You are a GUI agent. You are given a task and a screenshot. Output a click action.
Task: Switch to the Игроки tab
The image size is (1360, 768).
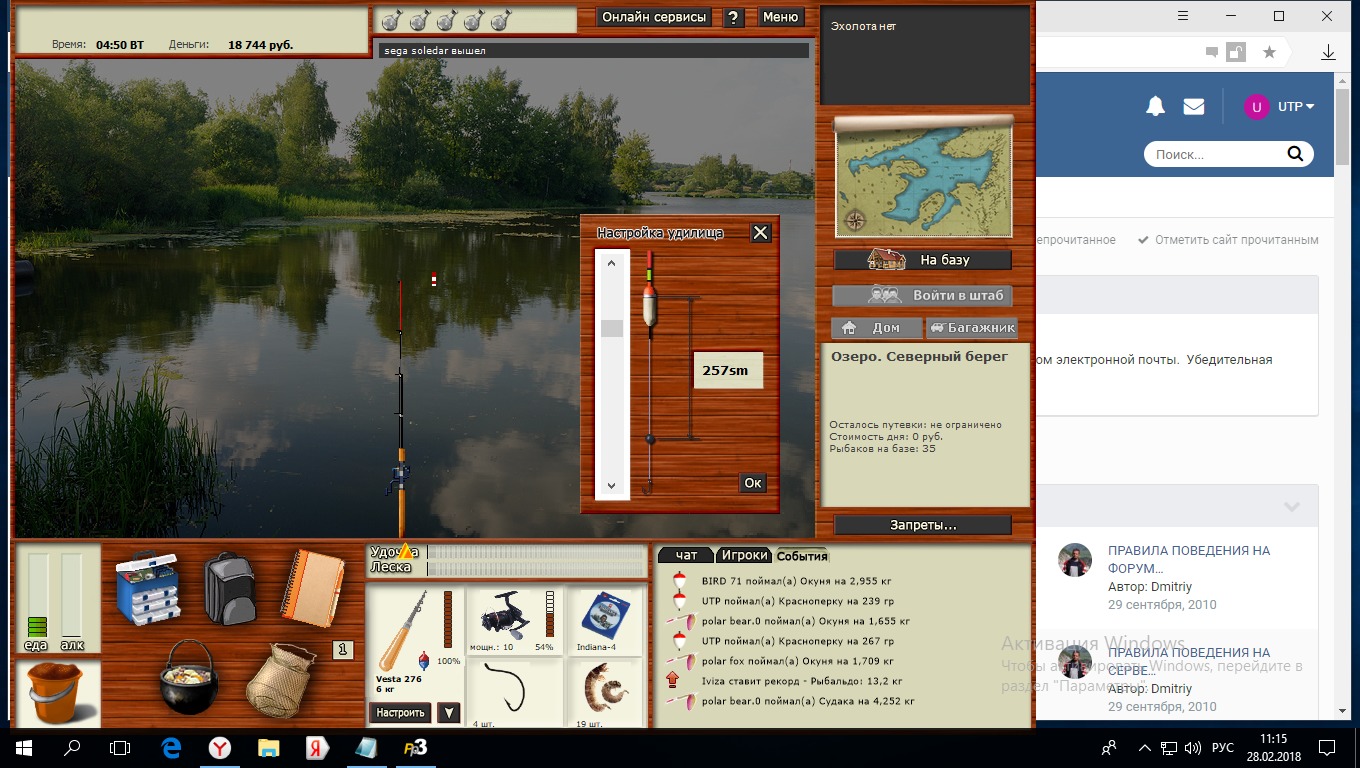point(744,555)
